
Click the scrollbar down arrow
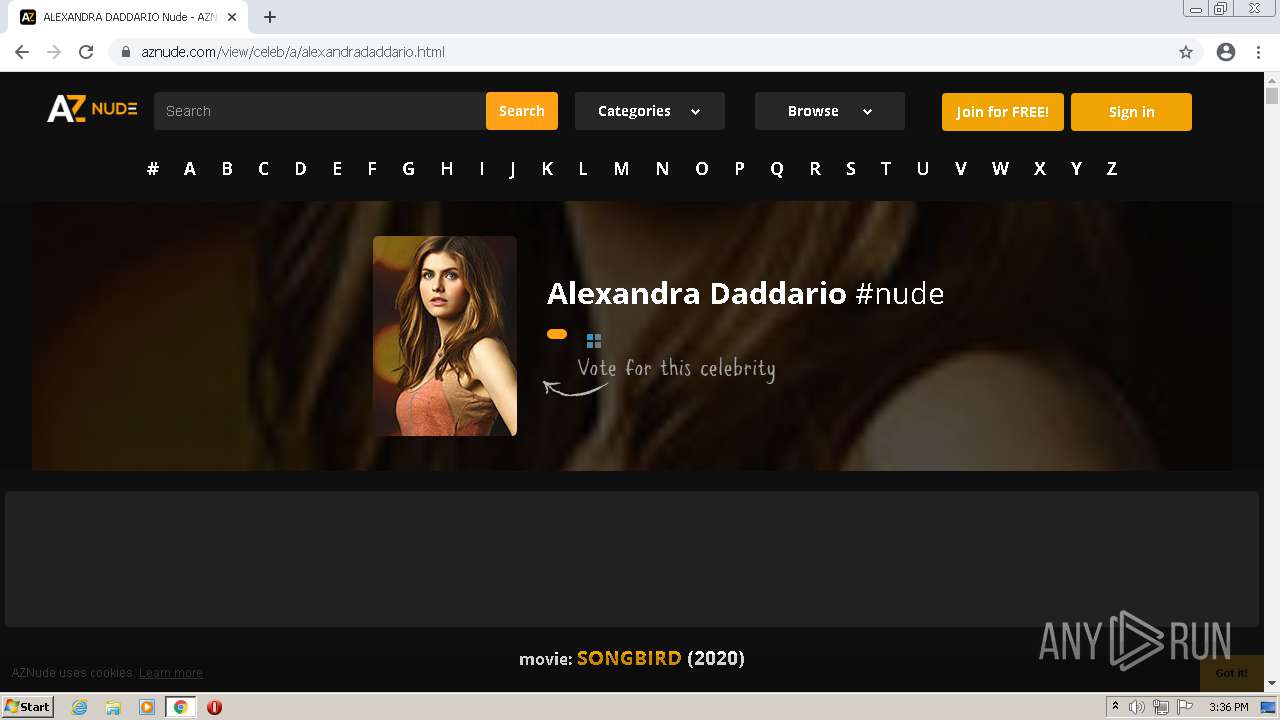click(1272, 683)
